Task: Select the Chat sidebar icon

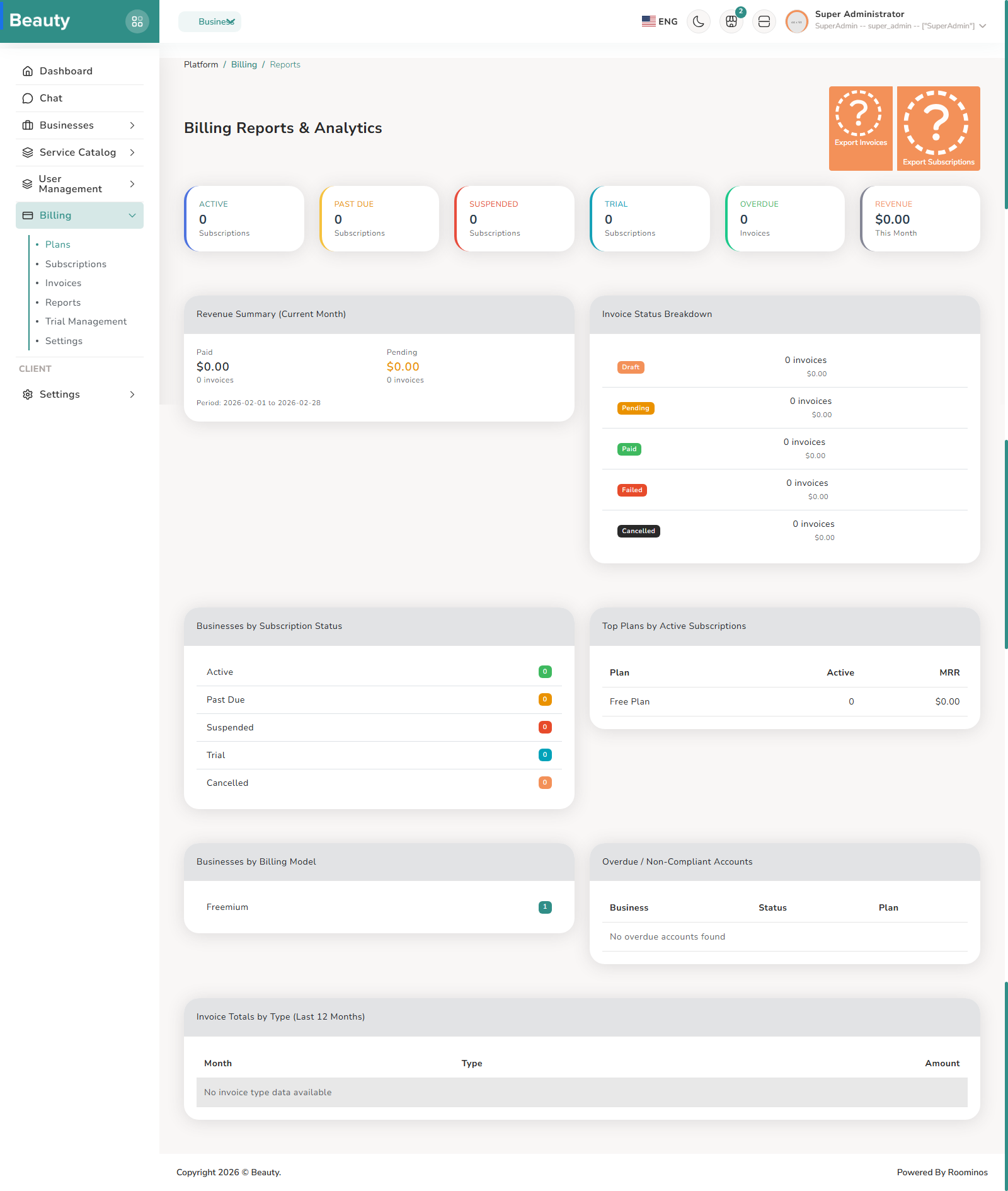Action: tap(27, 98)
